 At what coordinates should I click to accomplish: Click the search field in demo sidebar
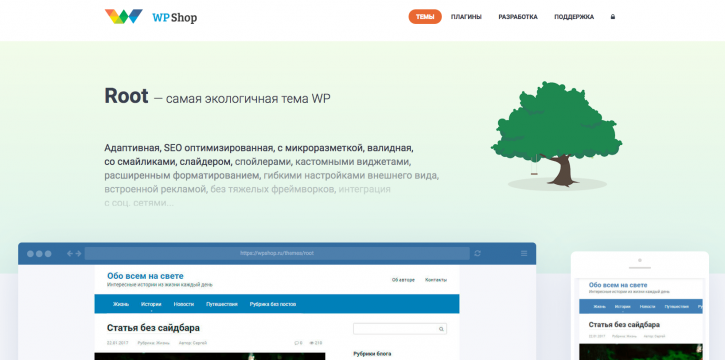400,329
